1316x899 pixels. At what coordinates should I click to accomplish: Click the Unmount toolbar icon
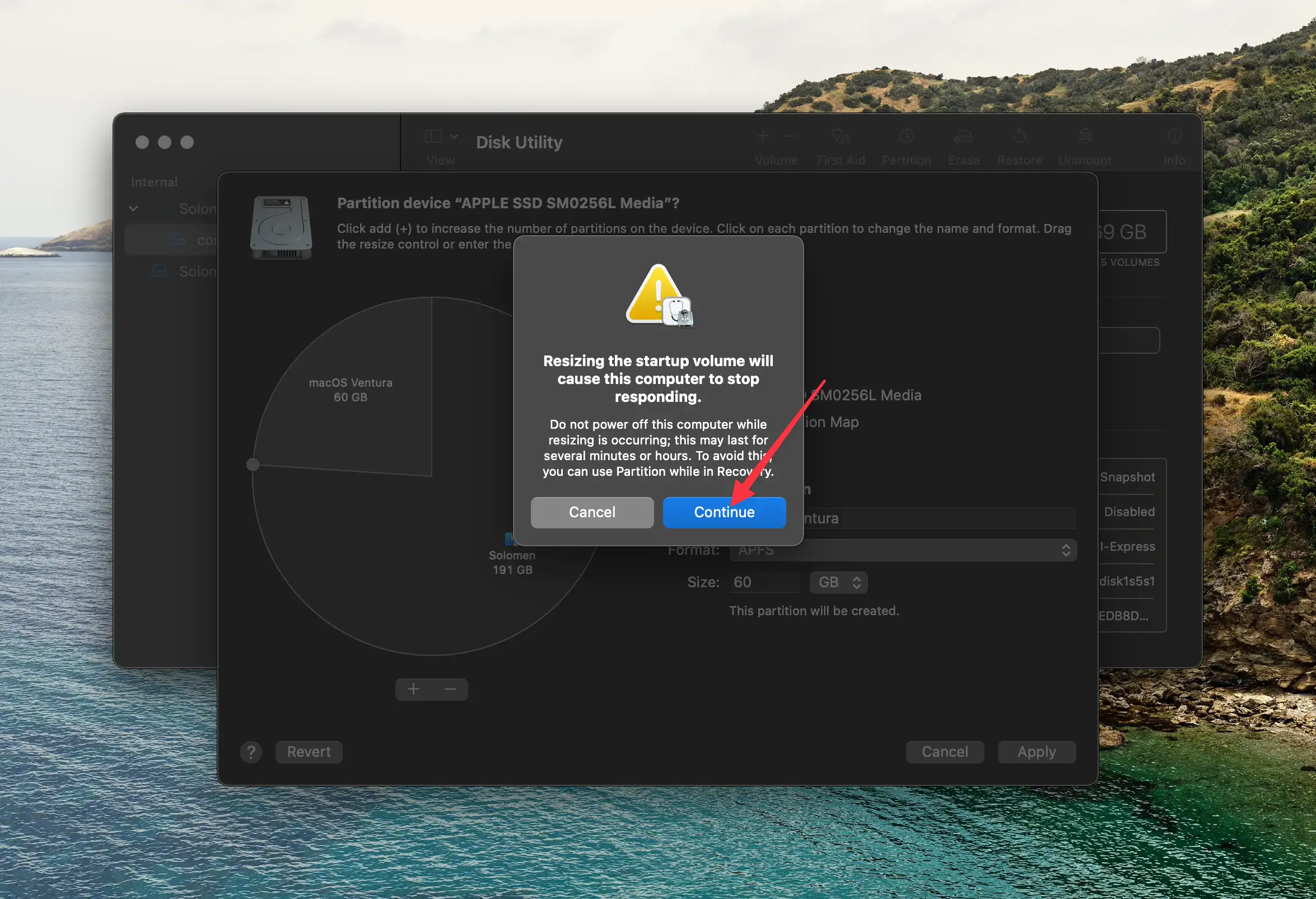click(x=1084, y=137)
